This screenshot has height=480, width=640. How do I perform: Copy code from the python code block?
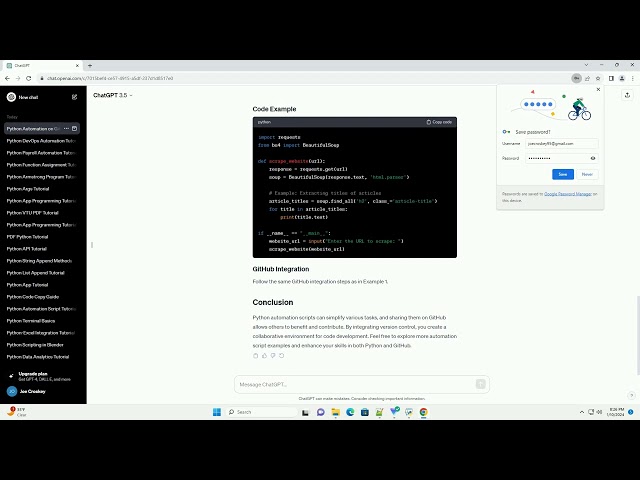coord(439,122)
